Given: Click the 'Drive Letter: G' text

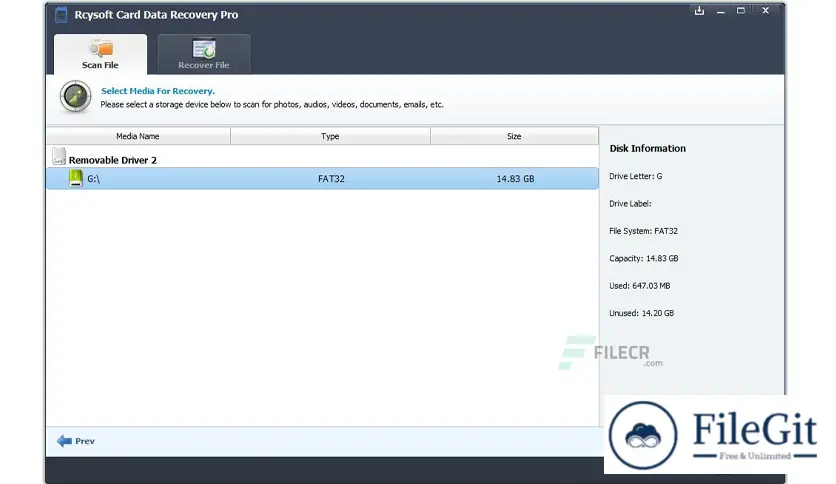Looking at the screenshot, I should (x=636, y=176).
